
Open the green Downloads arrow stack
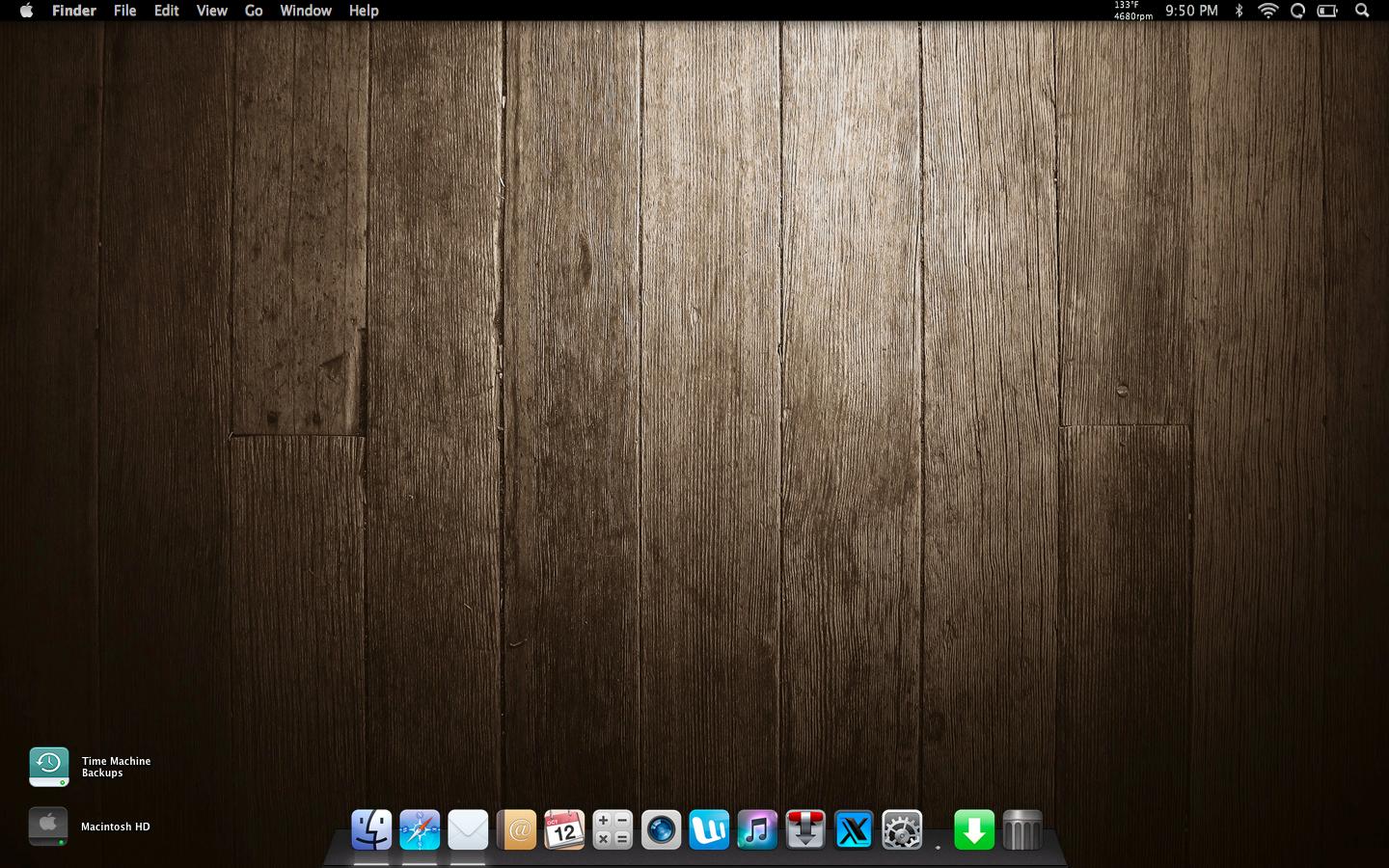(974, 829)
